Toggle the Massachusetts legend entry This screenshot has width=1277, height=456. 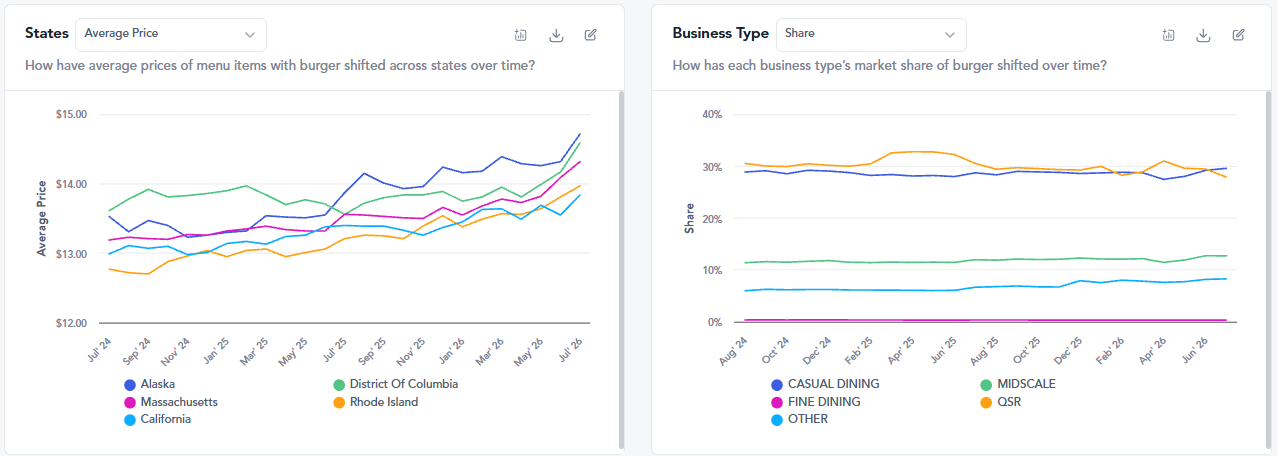coord(171,402)
